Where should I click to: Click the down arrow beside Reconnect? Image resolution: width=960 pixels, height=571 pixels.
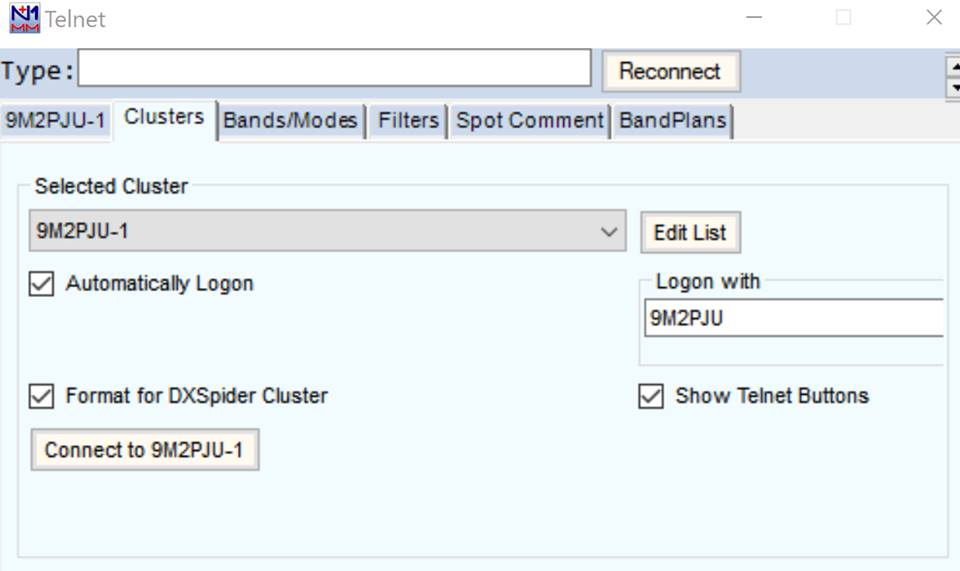(x=952, y=87)
